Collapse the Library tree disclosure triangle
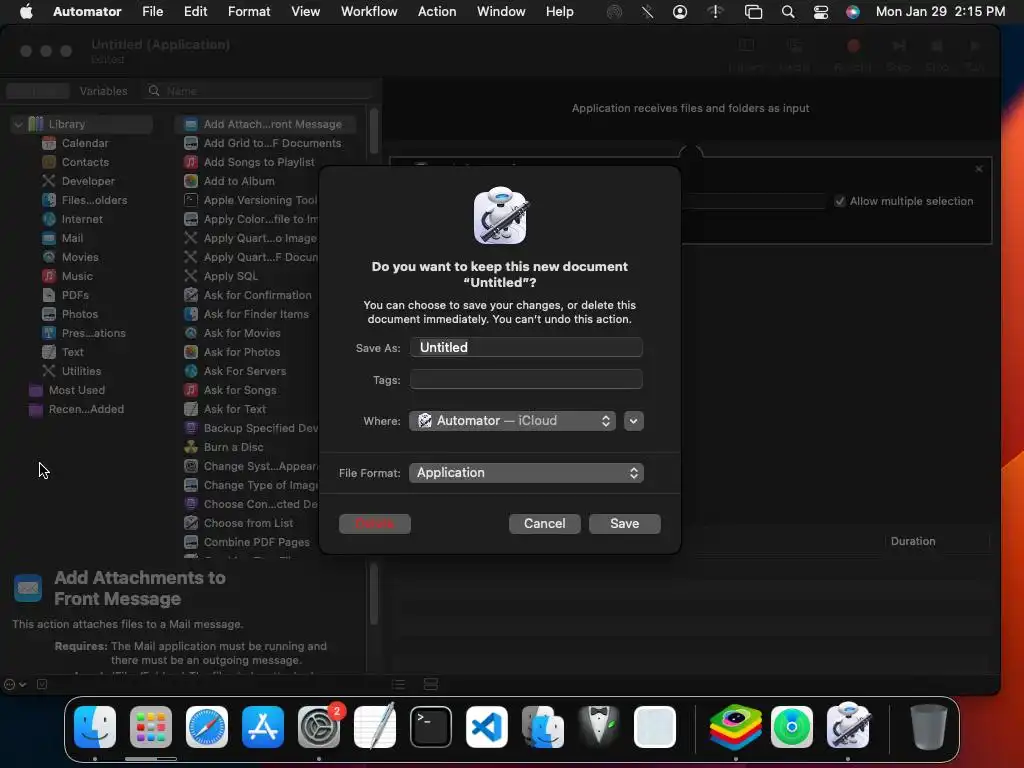Screen dimensions: 1024x768 pyautogui.click(x=18, y=124)
